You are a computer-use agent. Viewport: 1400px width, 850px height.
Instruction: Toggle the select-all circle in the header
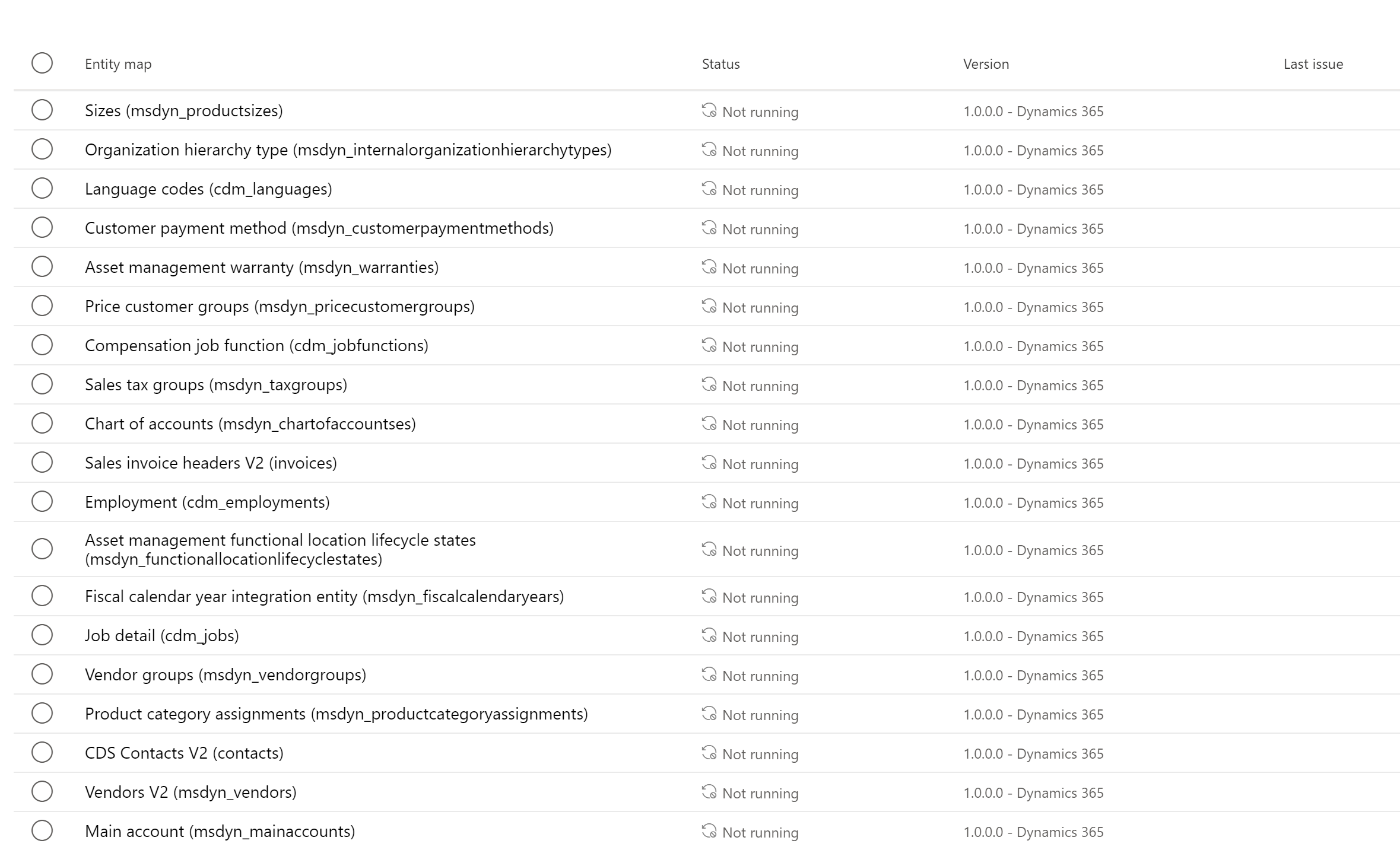coord(42,63)
